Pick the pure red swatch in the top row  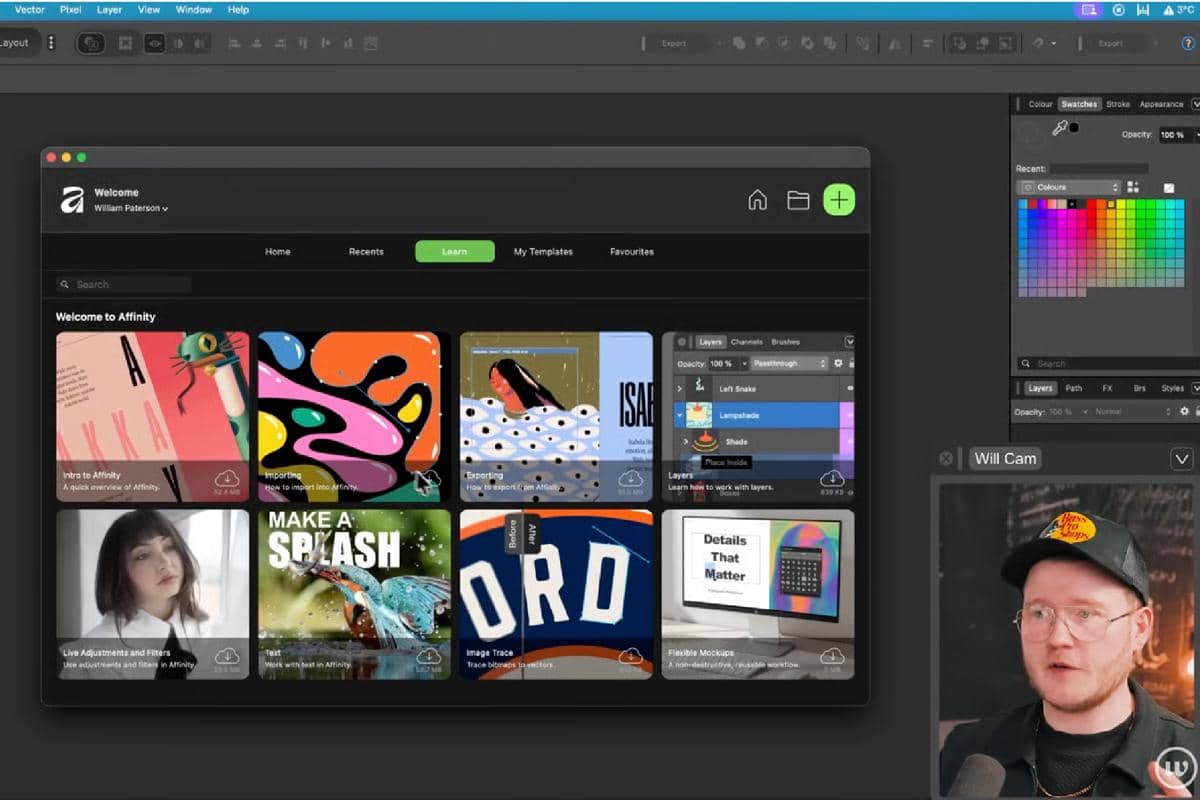click(1091, 204)
